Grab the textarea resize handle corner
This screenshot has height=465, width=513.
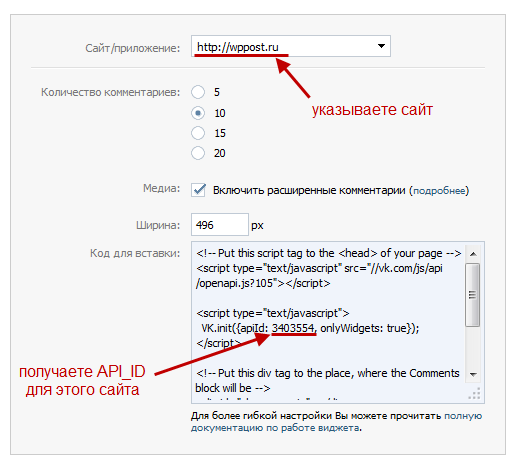pyautogui.click(x=475, y=394)
